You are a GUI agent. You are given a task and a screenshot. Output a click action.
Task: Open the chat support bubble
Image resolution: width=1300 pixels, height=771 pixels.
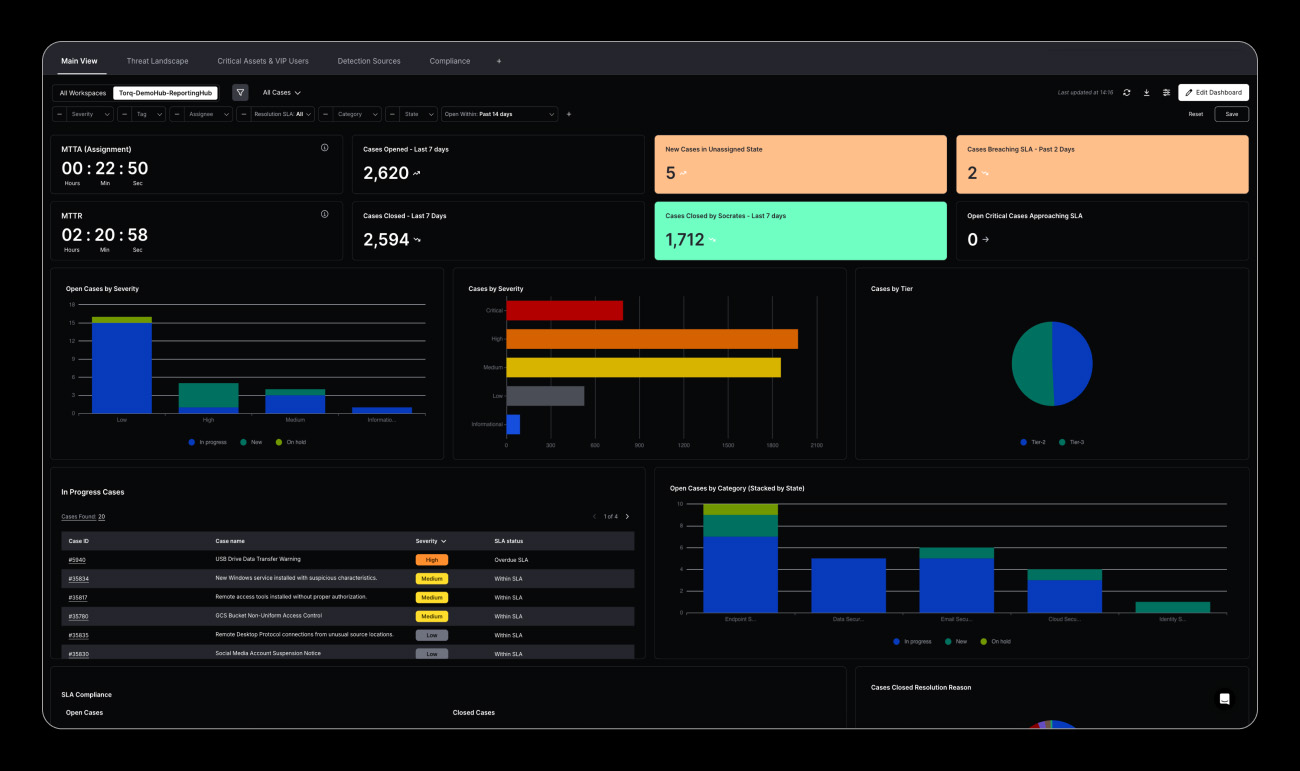point(1225,699)
